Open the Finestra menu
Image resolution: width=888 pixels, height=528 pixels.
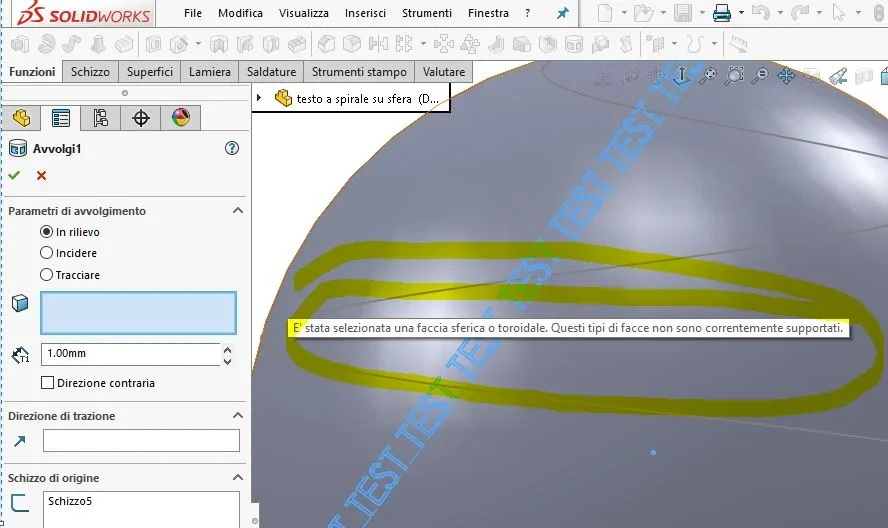click(488, 13)
